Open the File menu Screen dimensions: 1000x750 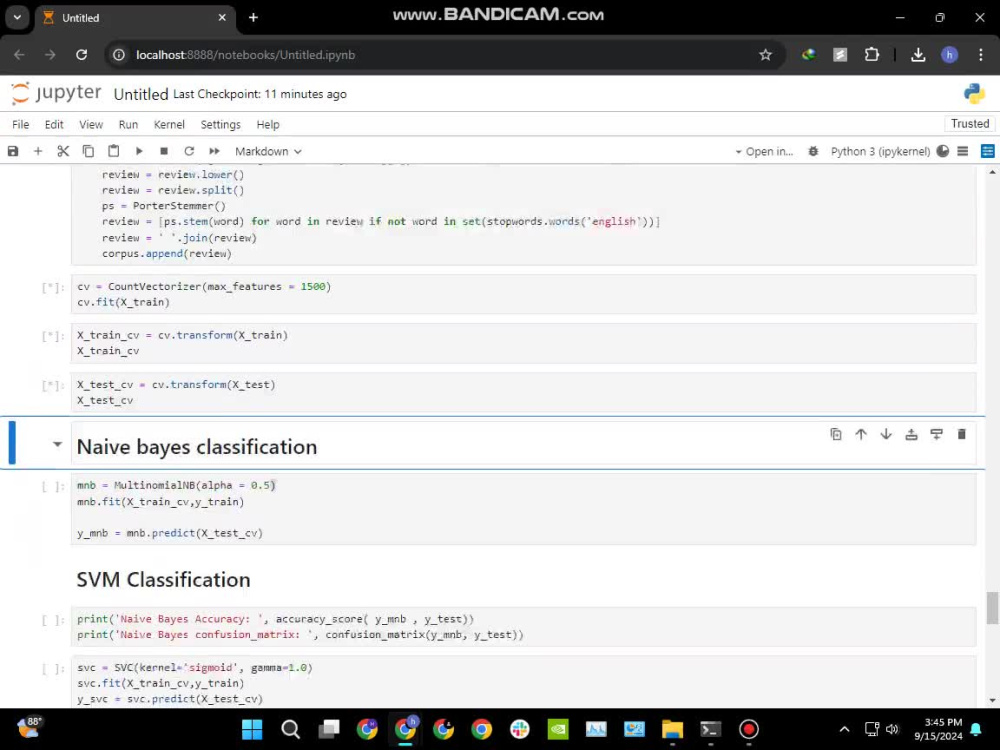20,124
